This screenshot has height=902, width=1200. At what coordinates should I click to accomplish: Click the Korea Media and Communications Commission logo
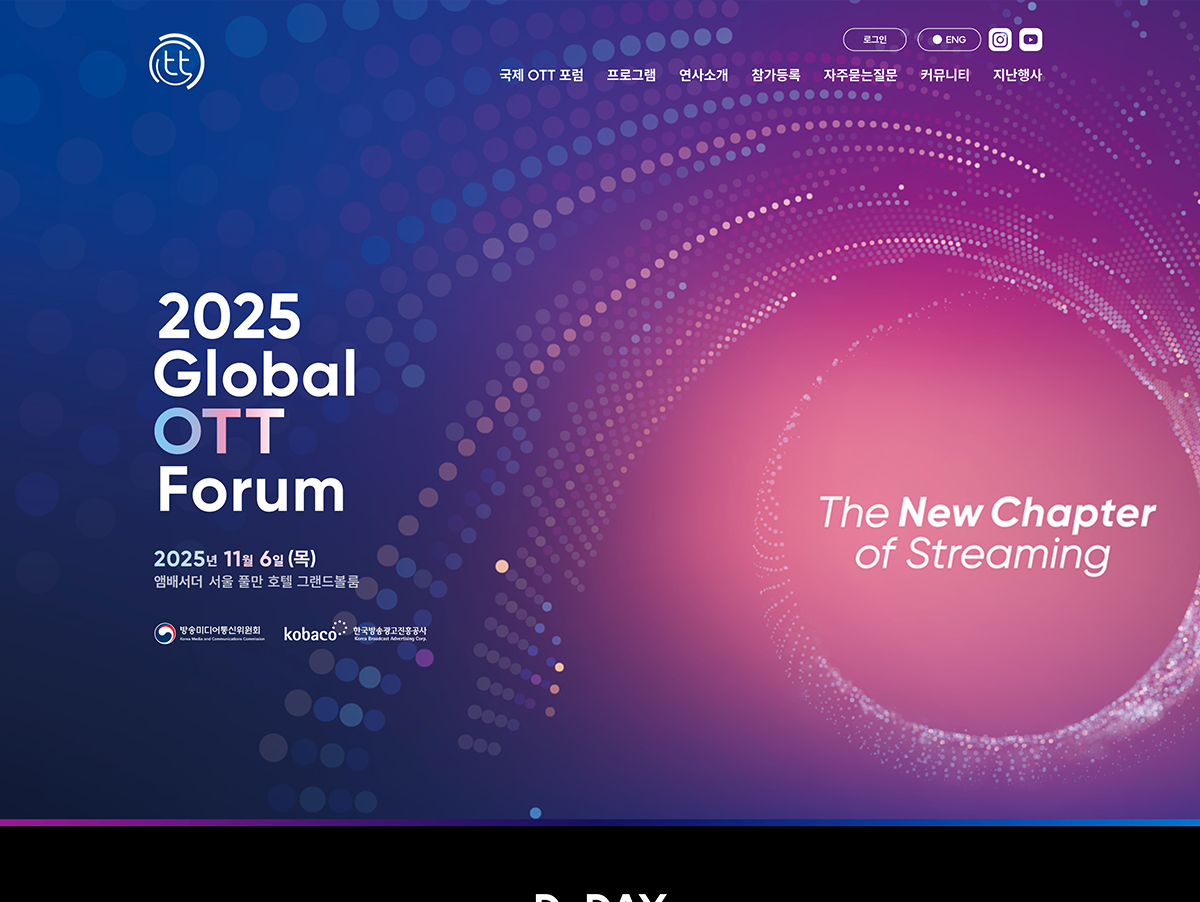coord(210,633)
